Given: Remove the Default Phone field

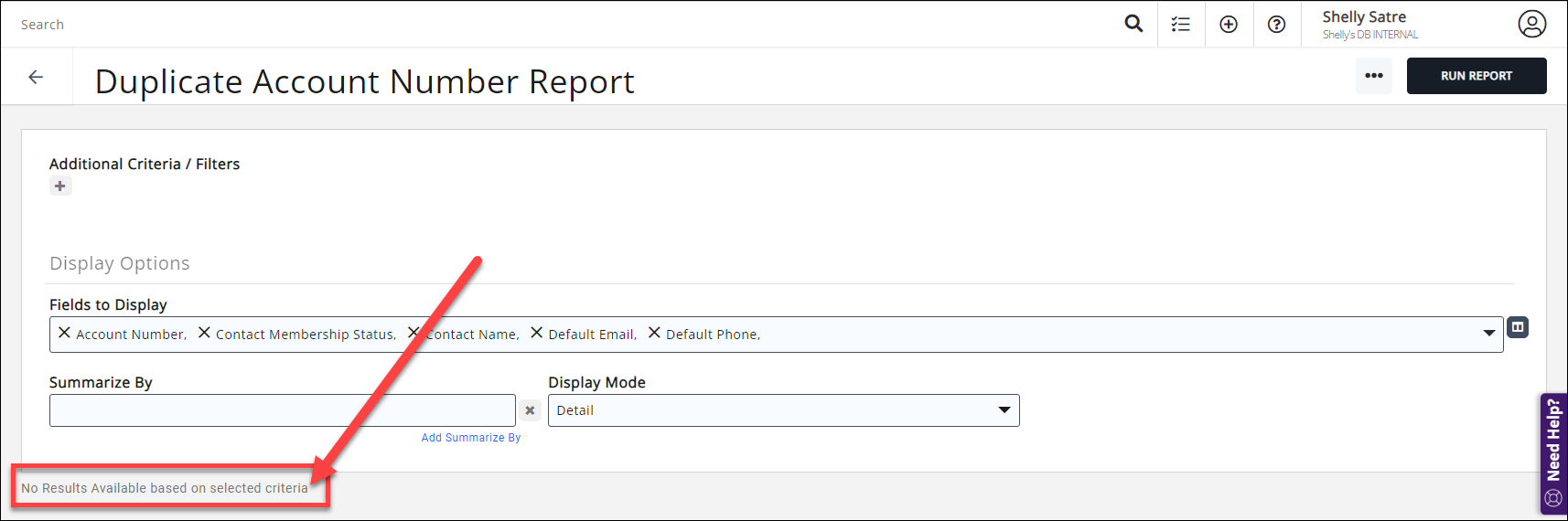Looking at the screenshot, I should pyautogui.click(x=654, y=333).
